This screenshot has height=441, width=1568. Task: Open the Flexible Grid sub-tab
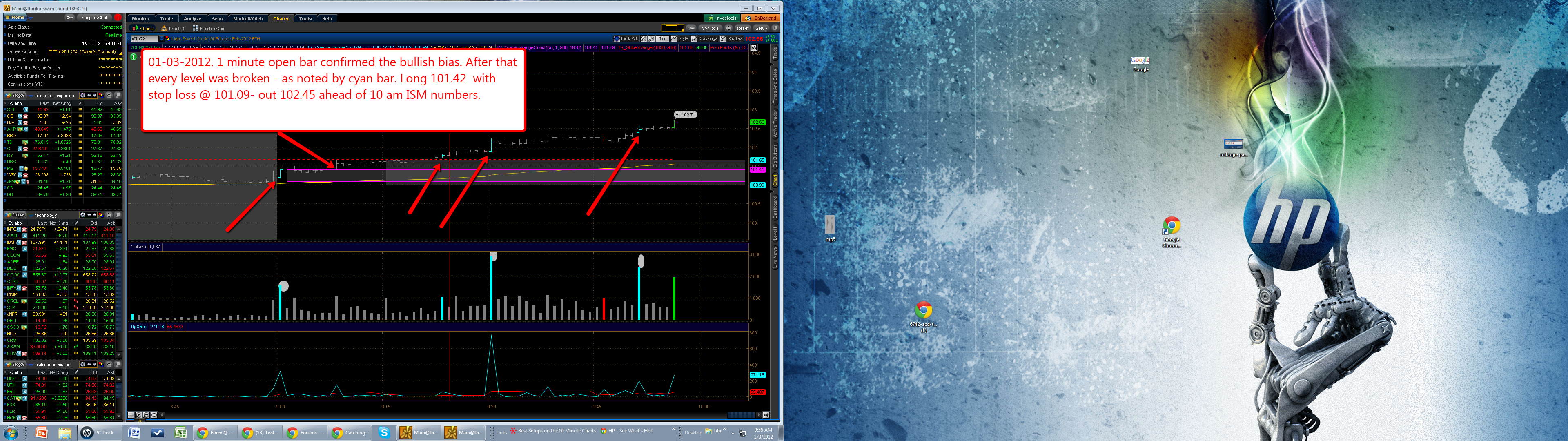[209, 29]
